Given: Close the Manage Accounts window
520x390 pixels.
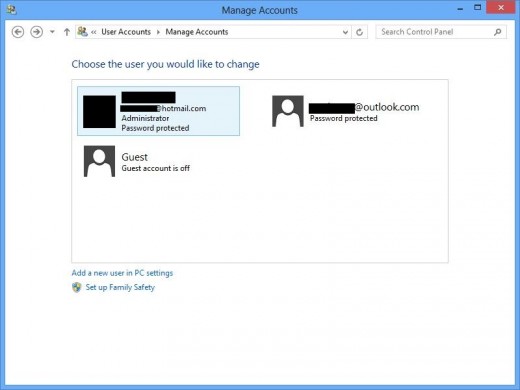Looking at the screenshot, I should 501,8.
